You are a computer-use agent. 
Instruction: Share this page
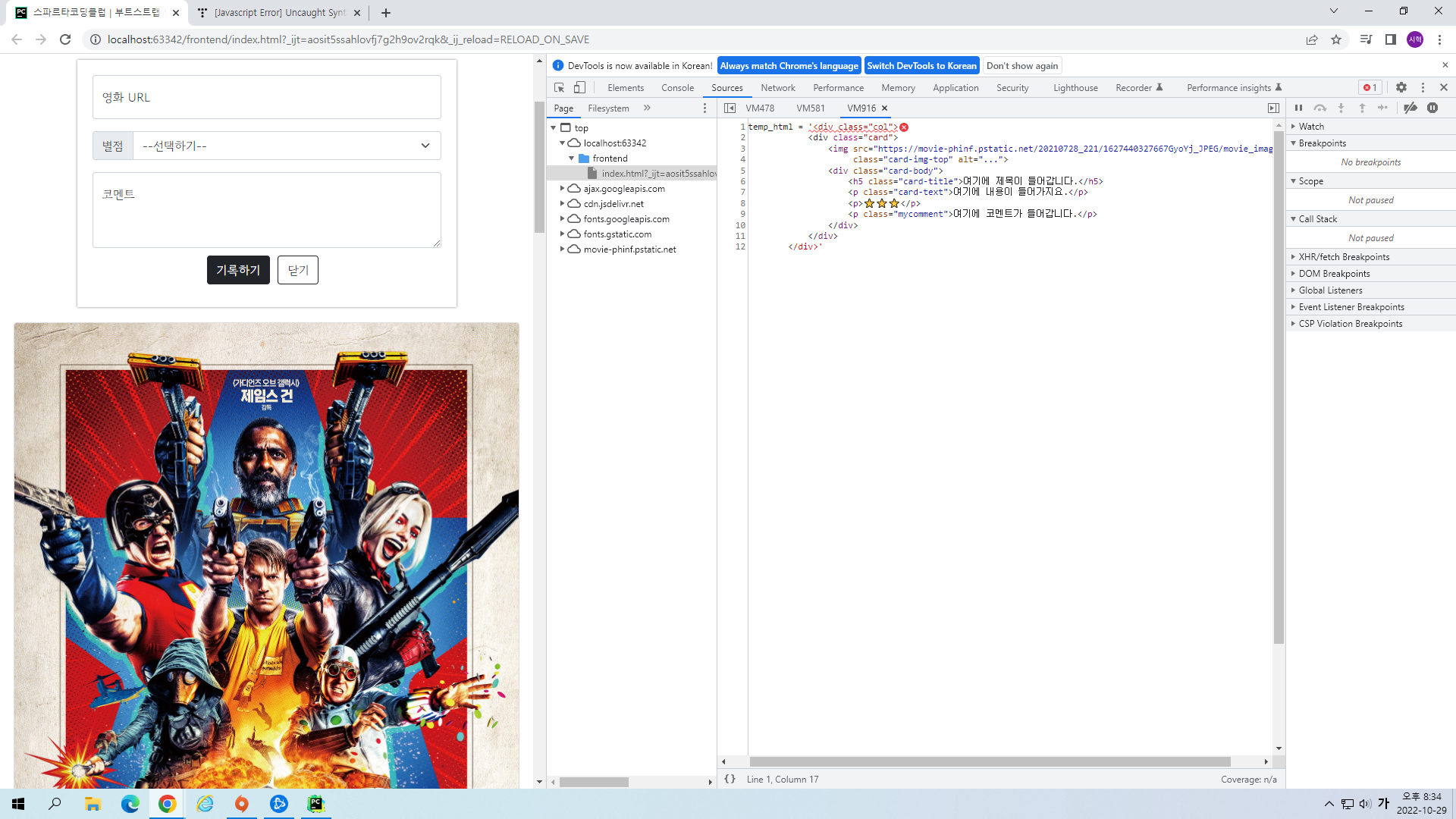point(1312,39)
